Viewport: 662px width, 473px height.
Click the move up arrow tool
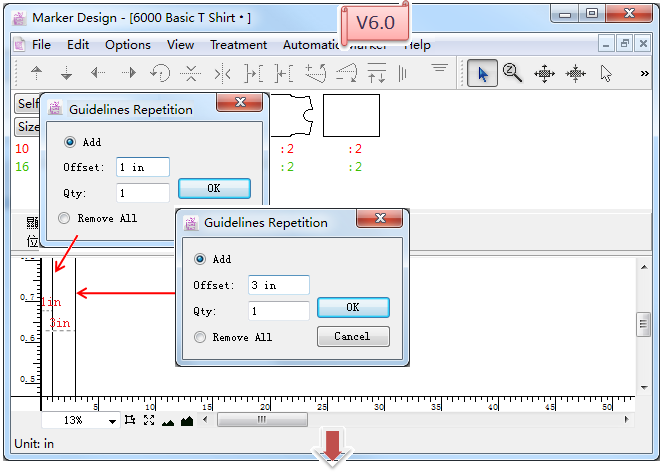point(37,73)
